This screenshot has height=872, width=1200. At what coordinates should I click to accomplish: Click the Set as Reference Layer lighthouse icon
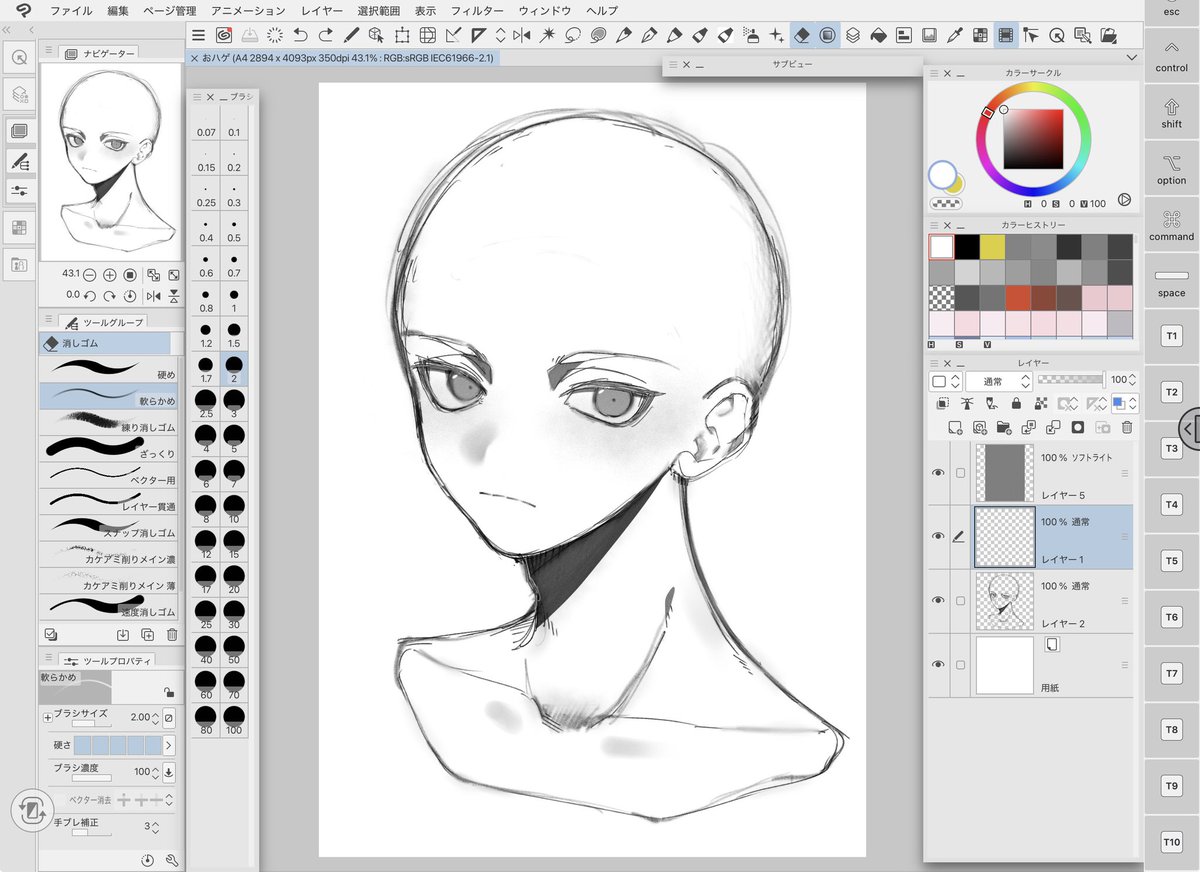click(x=967, y=404)
